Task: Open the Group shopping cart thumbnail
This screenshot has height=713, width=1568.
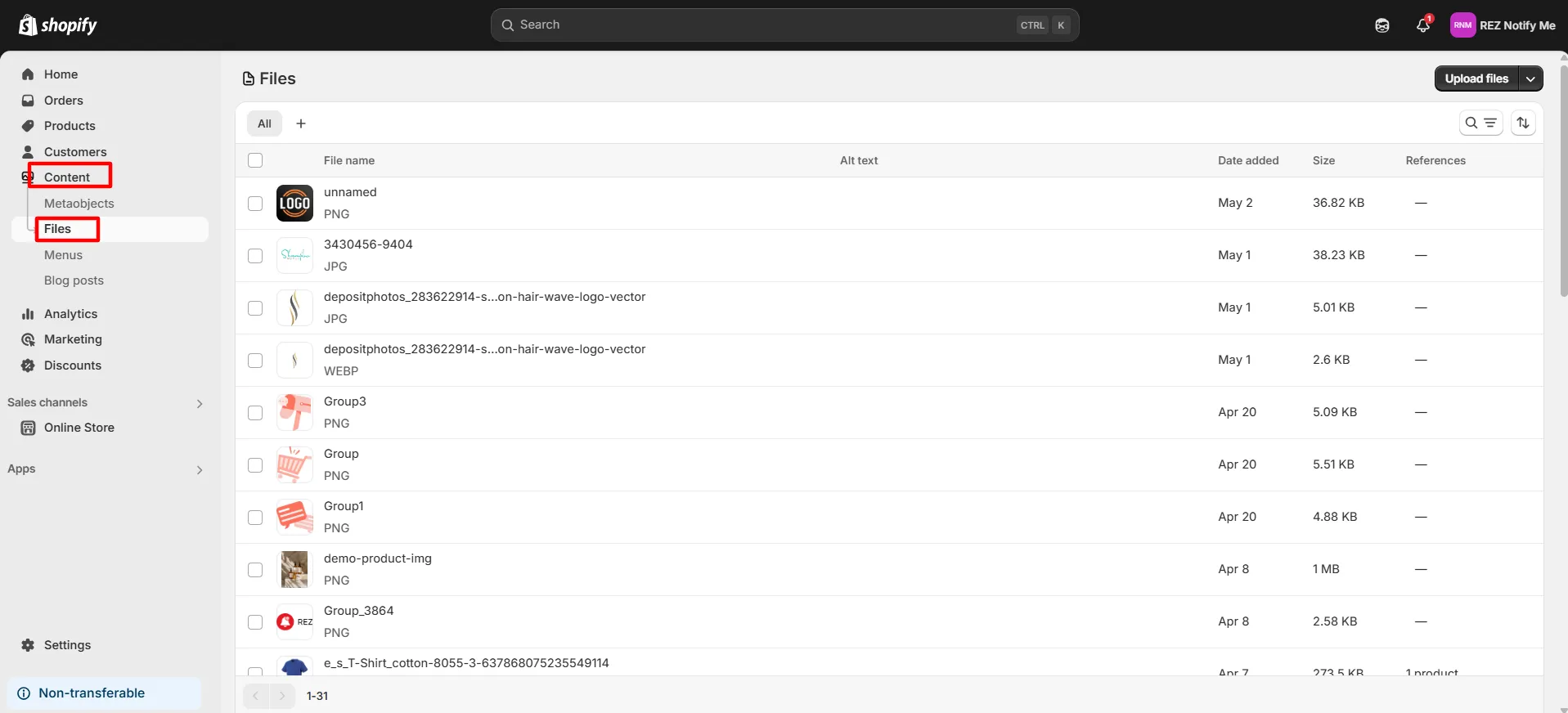Action: (x=294, y=465)
